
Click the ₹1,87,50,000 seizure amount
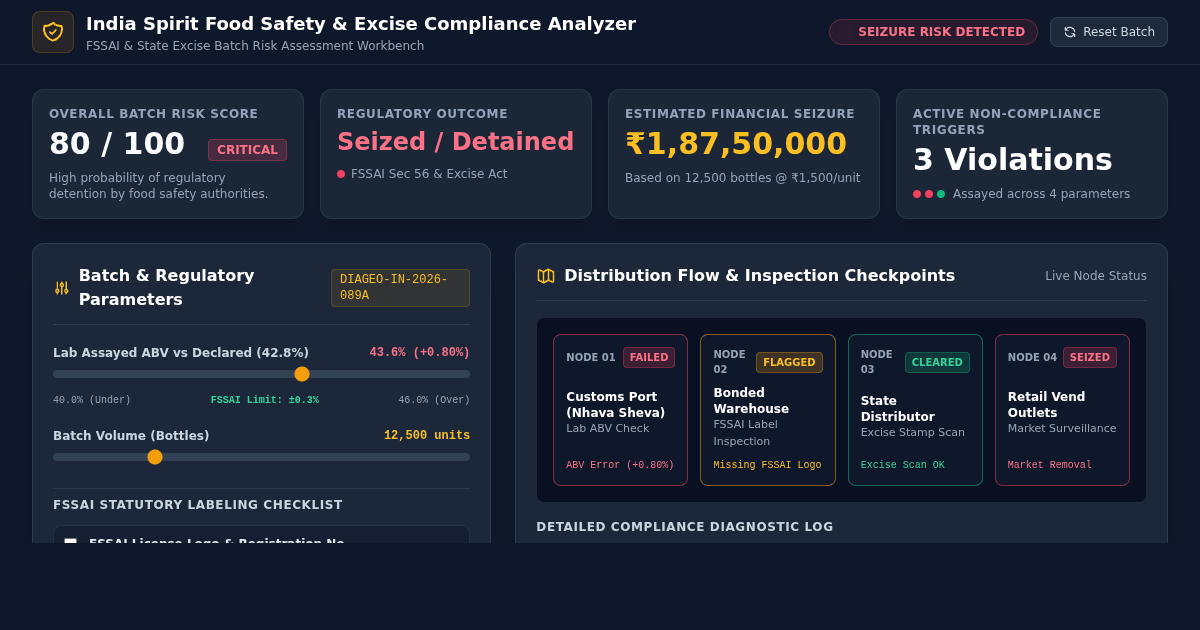[x=736, y=144]
